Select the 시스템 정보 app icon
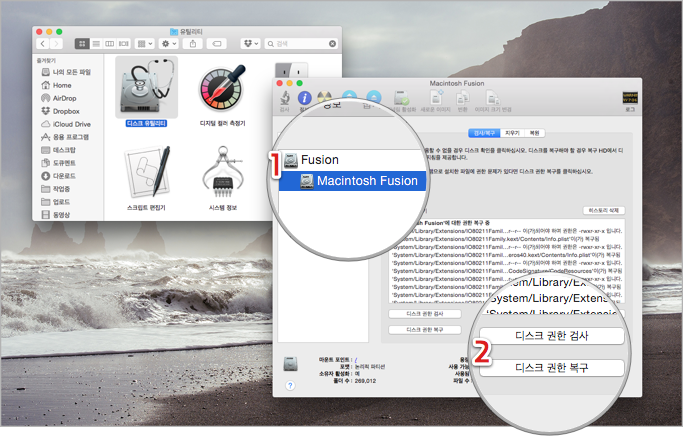This screenshot has height=436, width=683. pyautogui.click(x=223, y=173)
